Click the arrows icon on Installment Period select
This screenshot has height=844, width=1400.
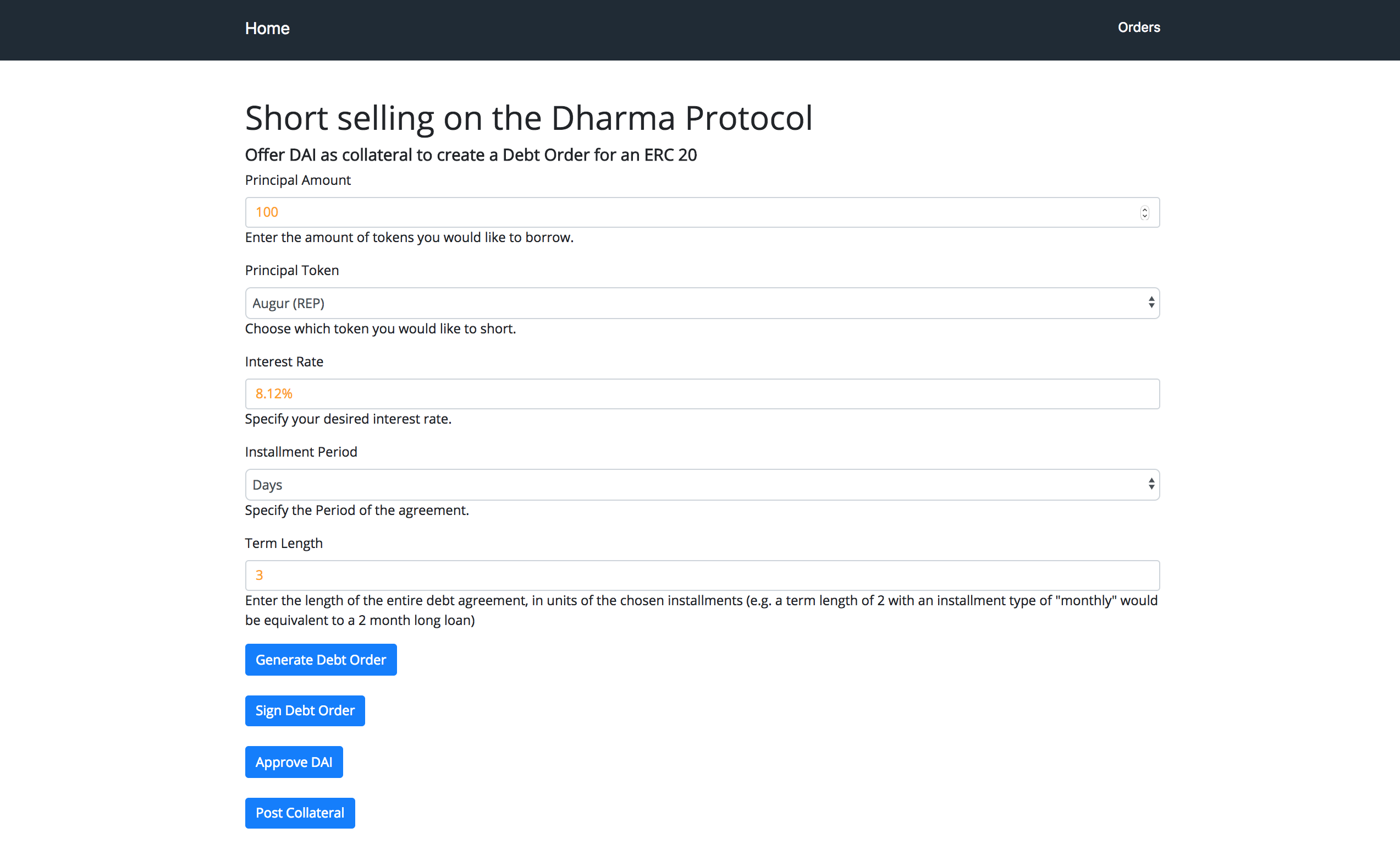[1151, 484]
